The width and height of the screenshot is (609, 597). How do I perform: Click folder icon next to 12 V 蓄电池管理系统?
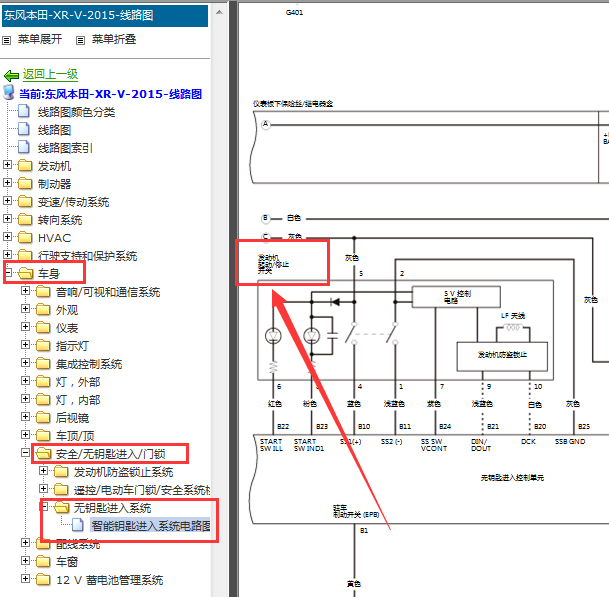point(43,580)
